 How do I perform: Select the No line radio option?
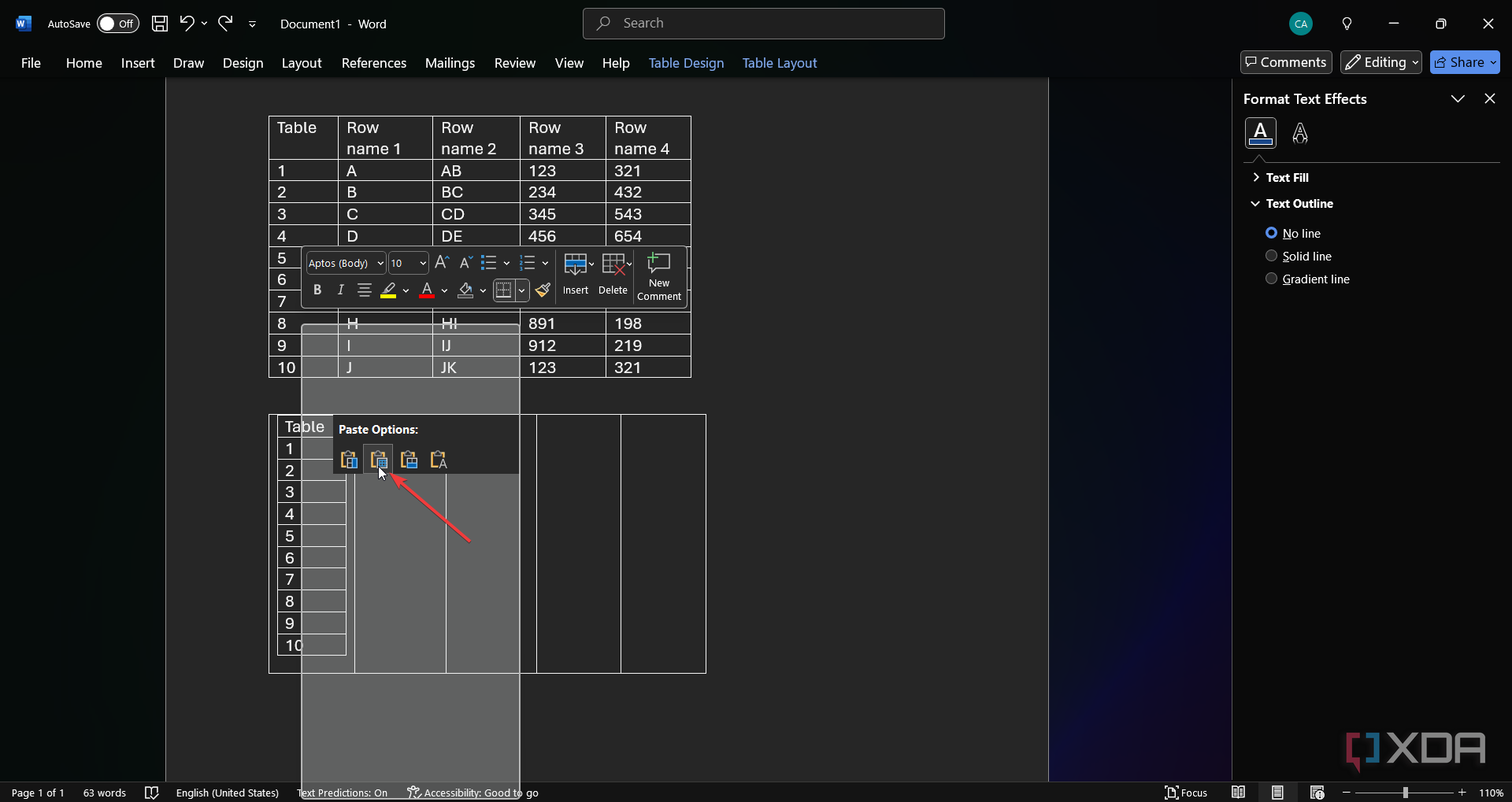1271,233
